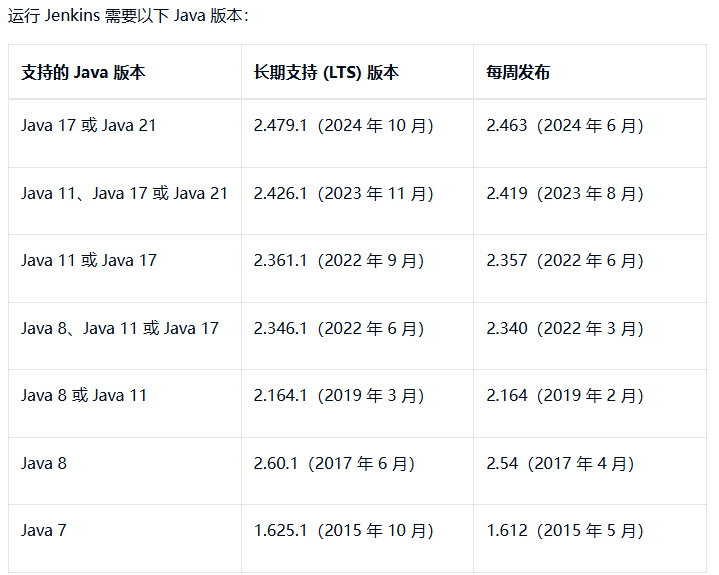Click the "Java 11 或 Java 17" cell
This screenshot has width=719, height=575.
(x=89, y=261)
